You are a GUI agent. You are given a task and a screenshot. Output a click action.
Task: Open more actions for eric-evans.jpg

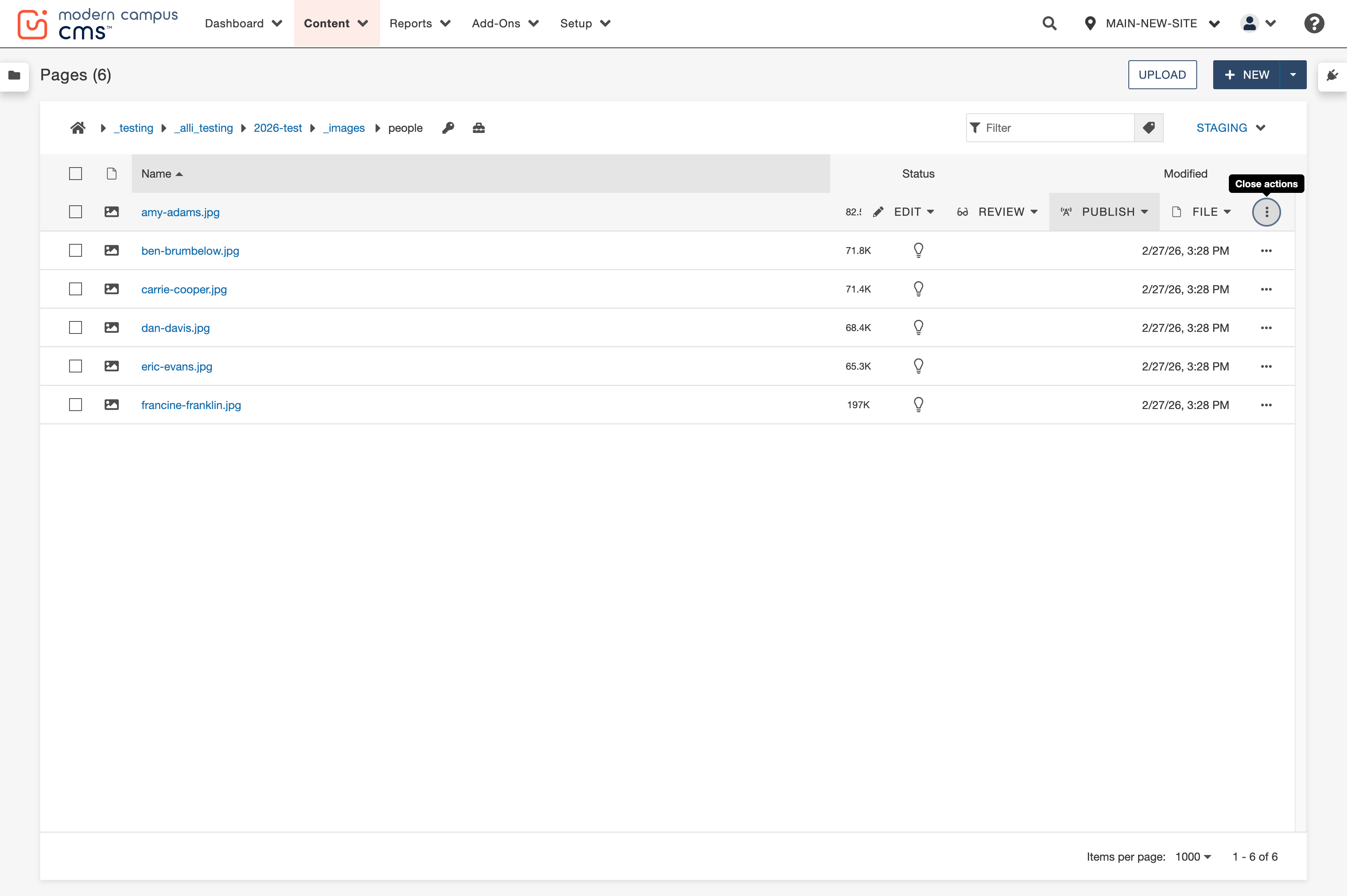click(x=1266, y=366)
